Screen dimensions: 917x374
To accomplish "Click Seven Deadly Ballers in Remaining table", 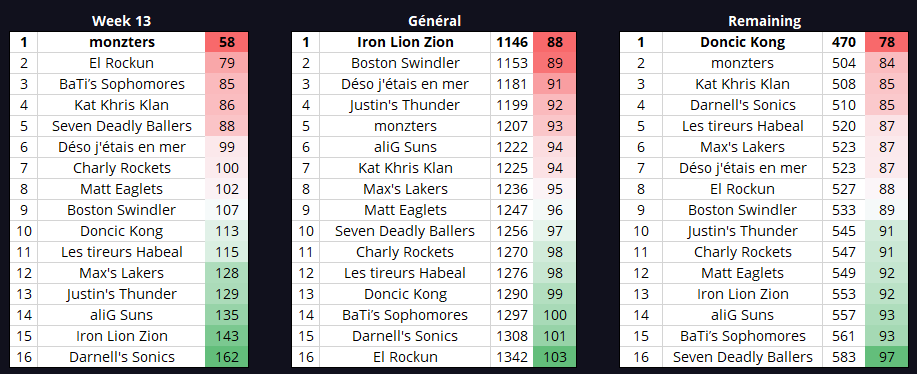I will [x=743, y=357].
